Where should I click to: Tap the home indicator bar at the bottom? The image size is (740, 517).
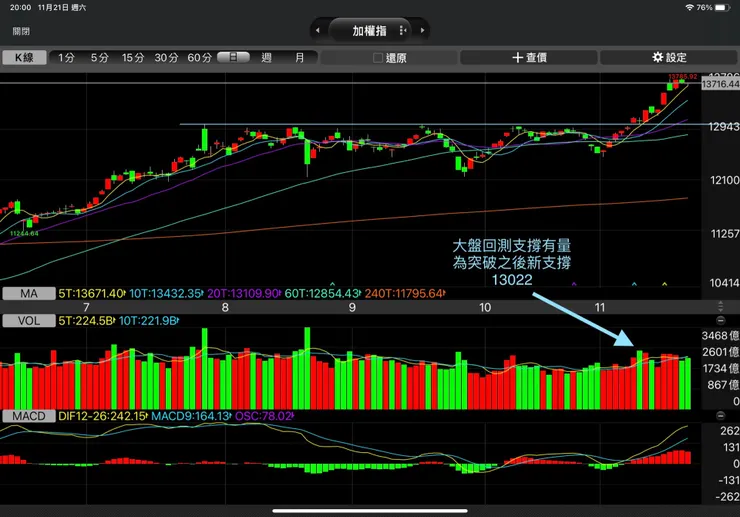[370, 510]
